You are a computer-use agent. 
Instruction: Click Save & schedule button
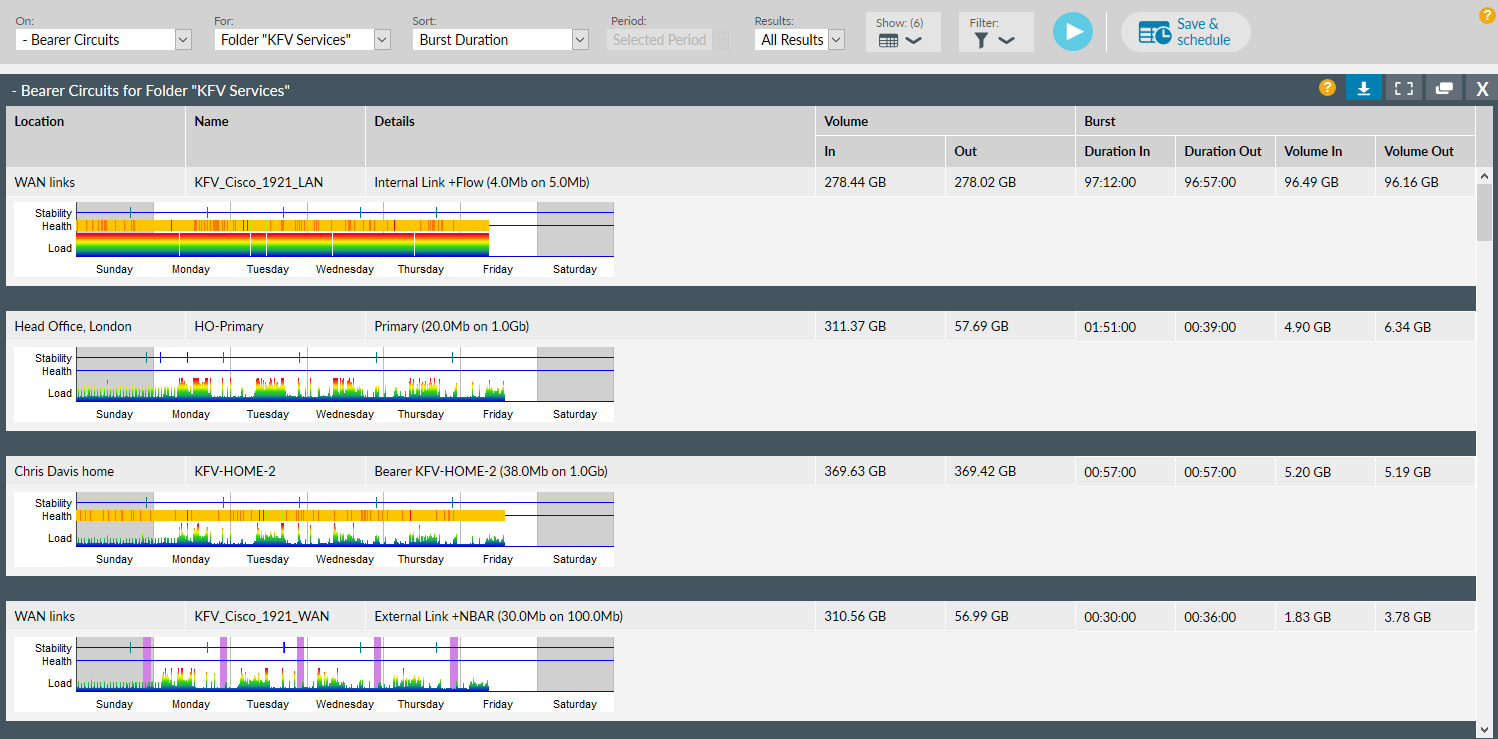[1185, 32]
